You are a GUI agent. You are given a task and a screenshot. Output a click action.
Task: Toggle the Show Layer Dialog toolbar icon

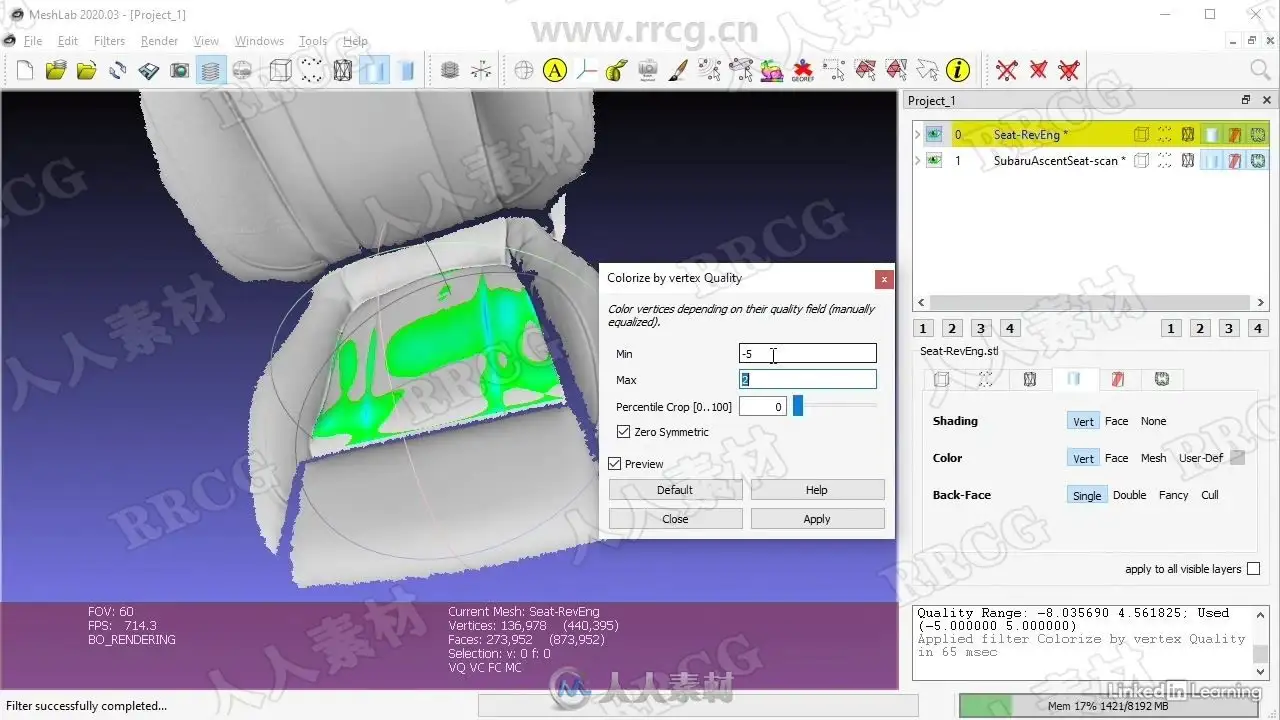coord(211,70)
